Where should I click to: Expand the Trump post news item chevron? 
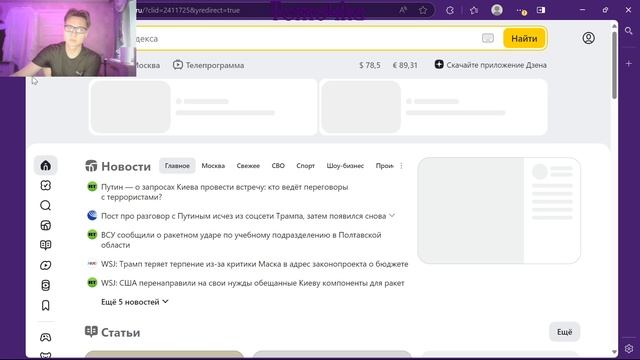[392, 216]
